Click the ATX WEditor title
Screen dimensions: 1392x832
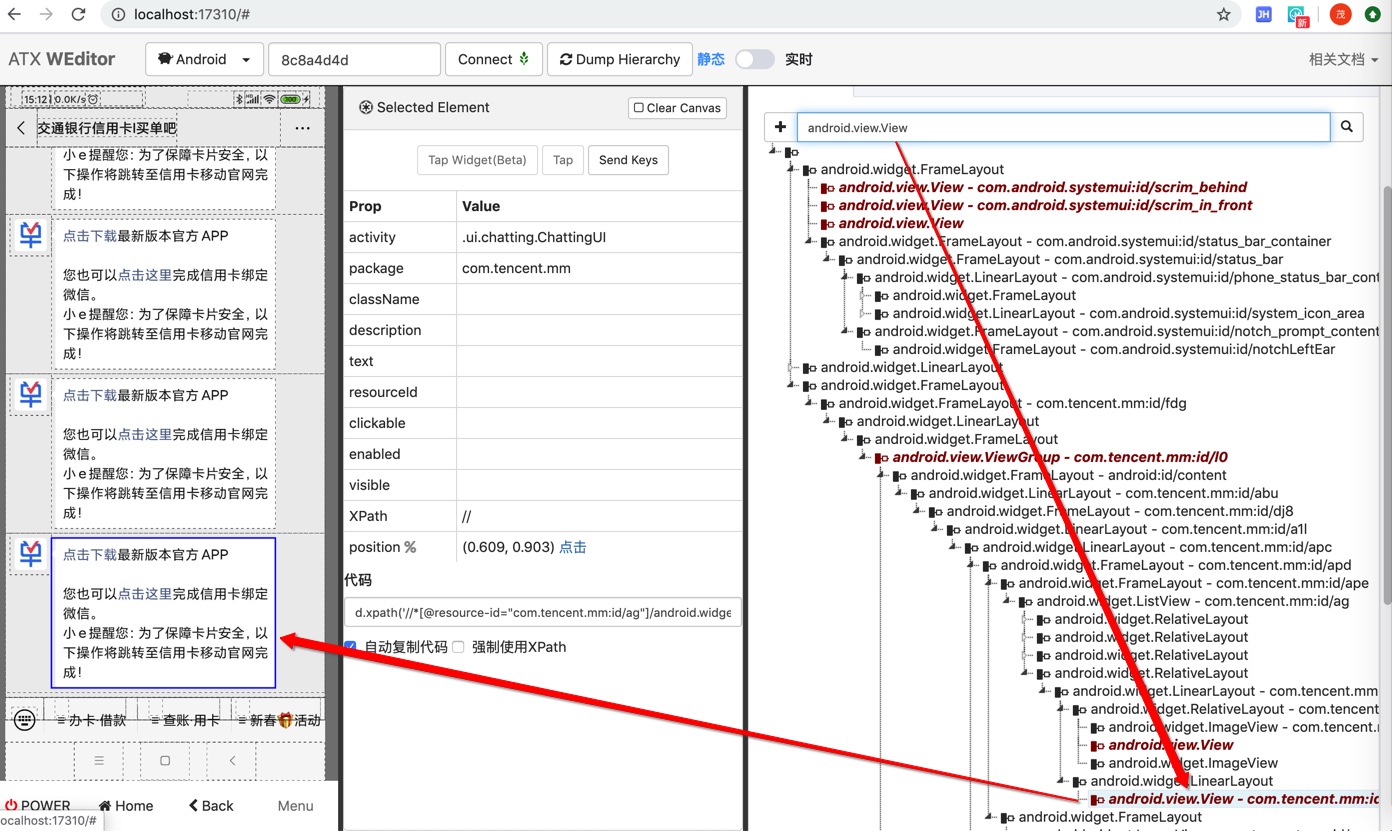(x=62, y=59)
